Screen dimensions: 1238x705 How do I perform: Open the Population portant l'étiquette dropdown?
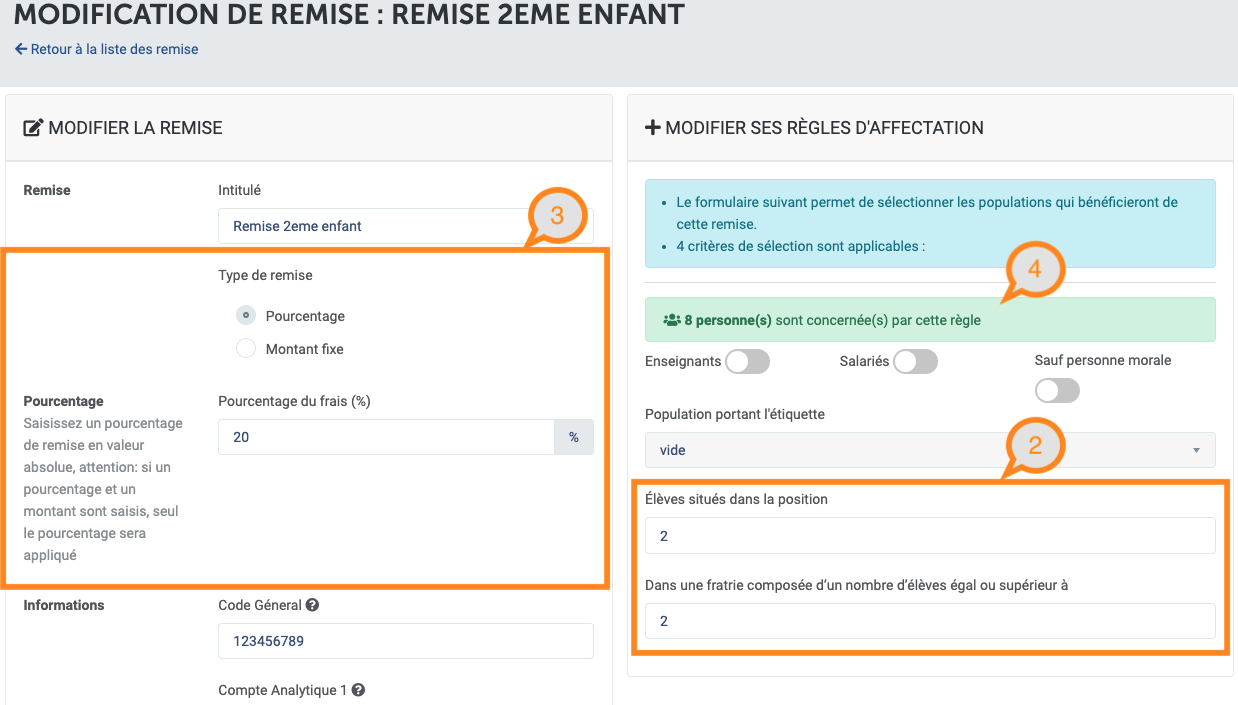pyautogui.click(x=930, y=450)
